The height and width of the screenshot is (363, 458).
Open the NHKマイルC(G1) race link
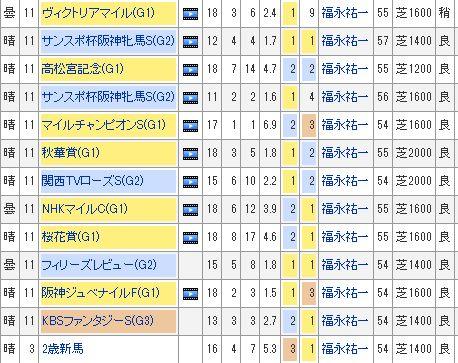coord(85,209)
